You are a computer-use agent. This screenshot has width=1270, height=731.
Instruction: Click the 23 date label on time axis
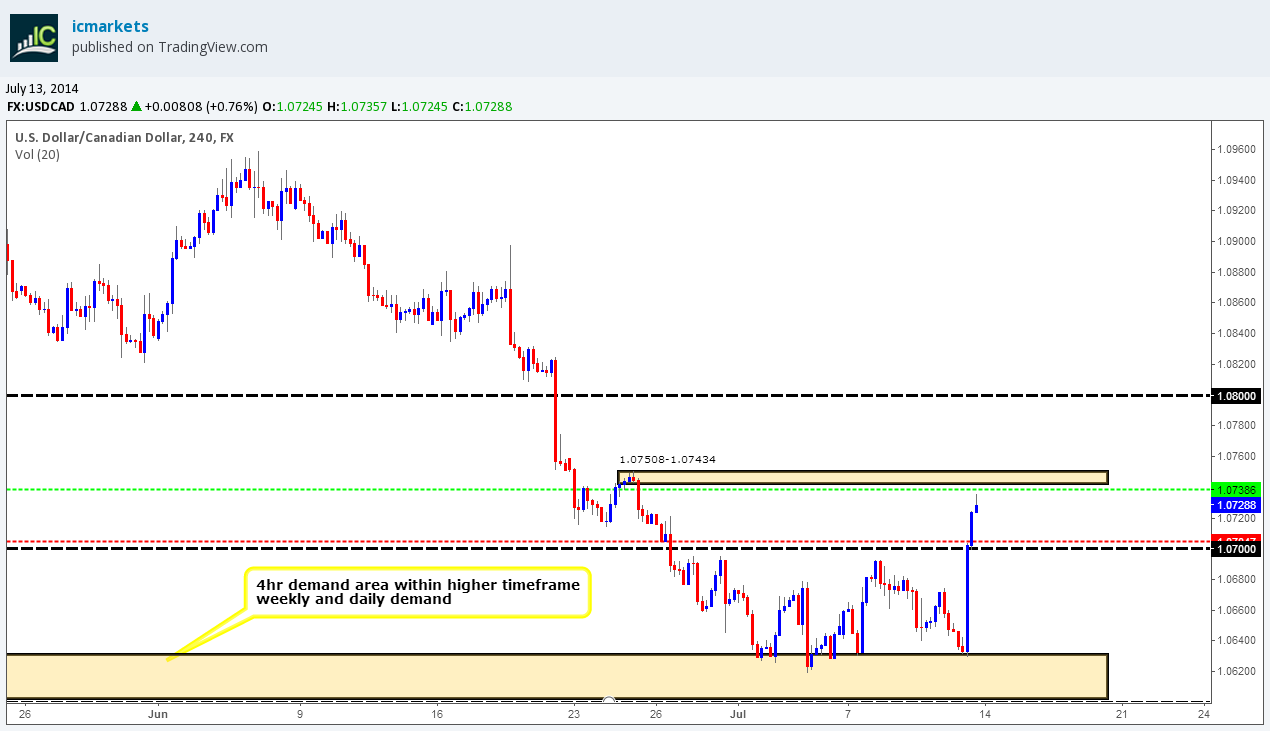[573, 715]
